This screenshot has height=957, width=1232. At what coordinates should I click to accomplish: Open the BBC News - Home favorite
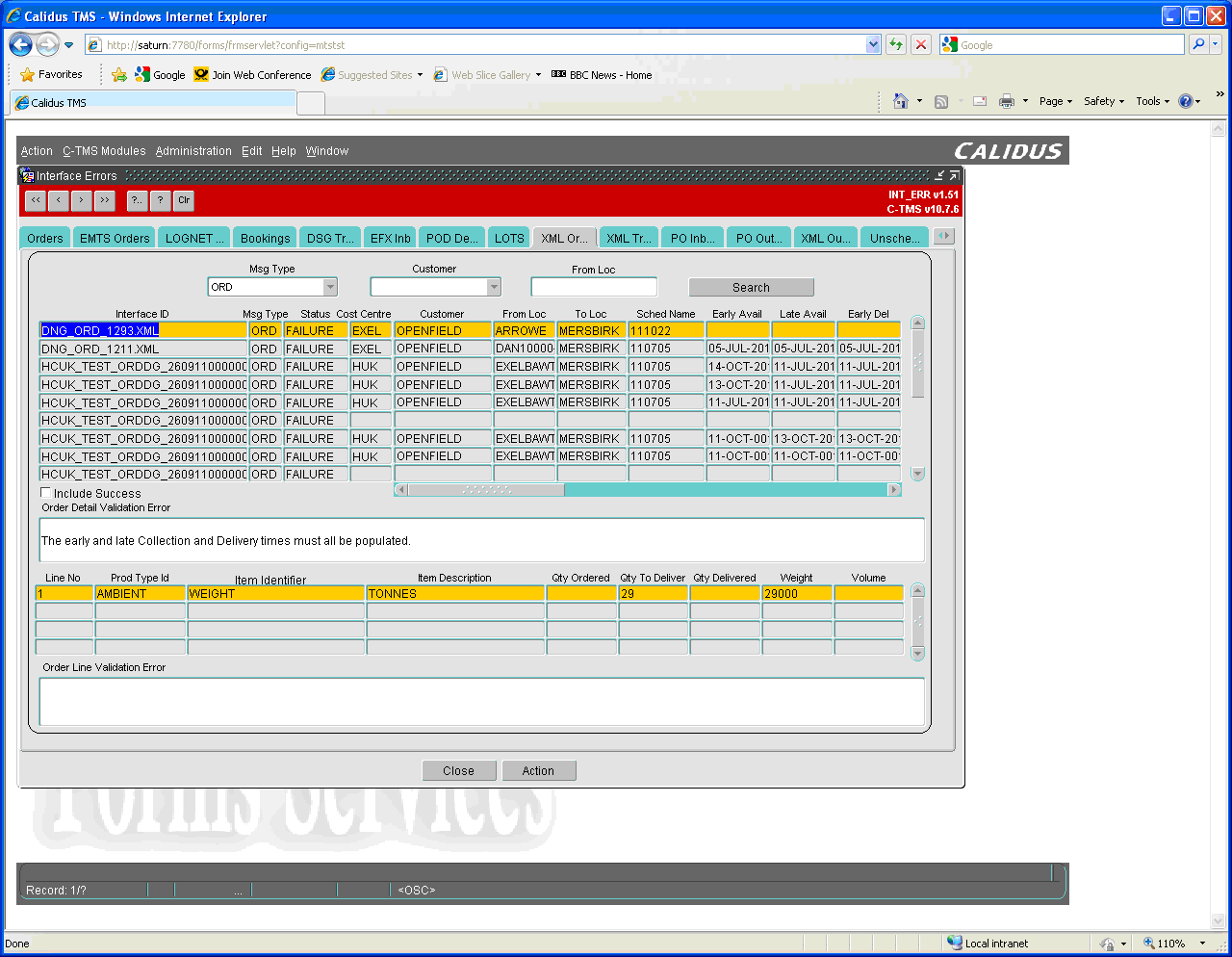tap(602, 74)
